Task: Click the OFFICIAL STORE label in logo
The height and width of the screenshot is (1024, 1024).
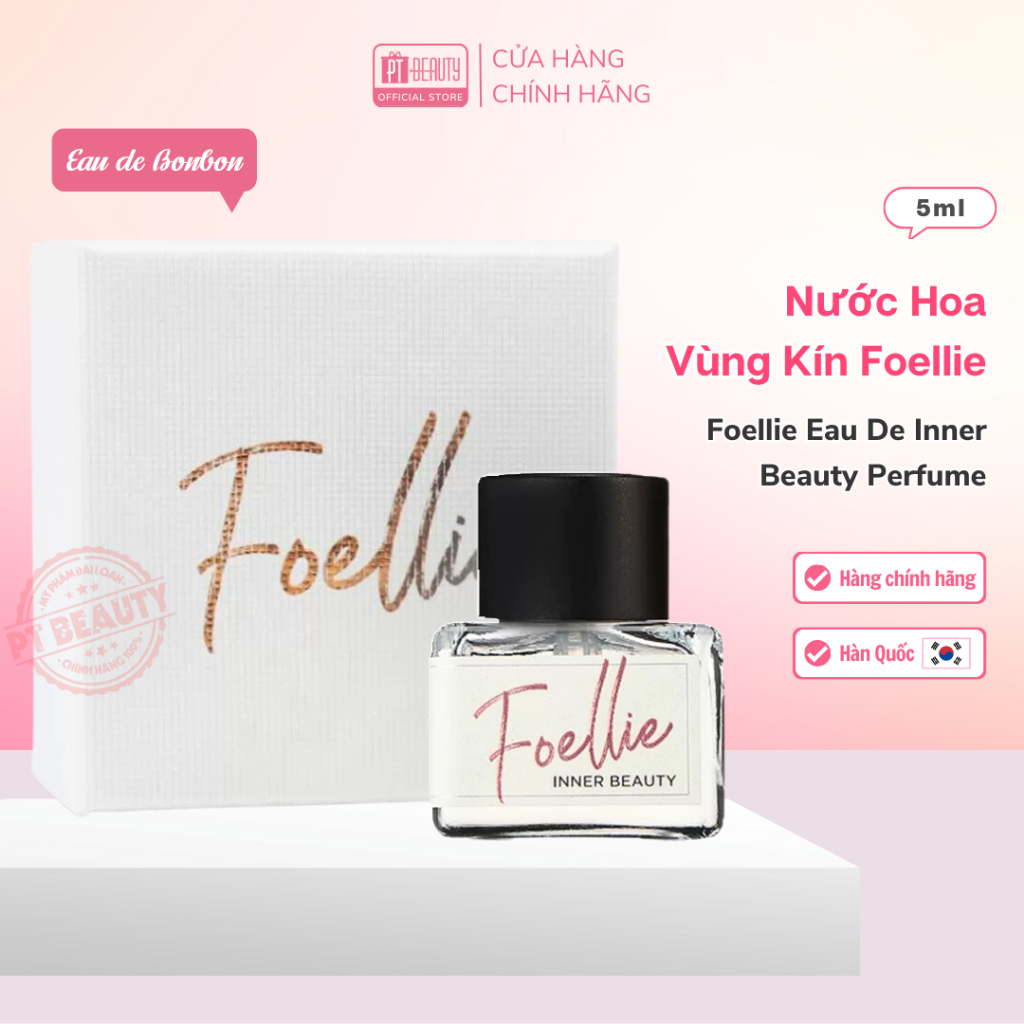Action: coord(421,97)
